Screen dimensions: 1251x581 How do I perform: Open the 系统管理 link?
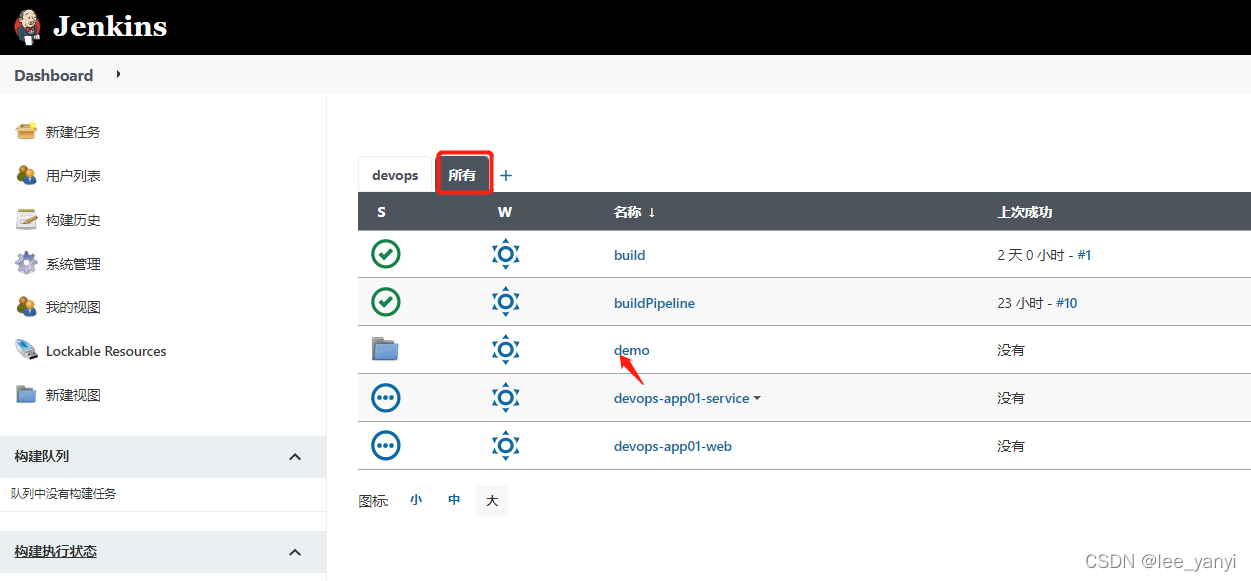73,264
